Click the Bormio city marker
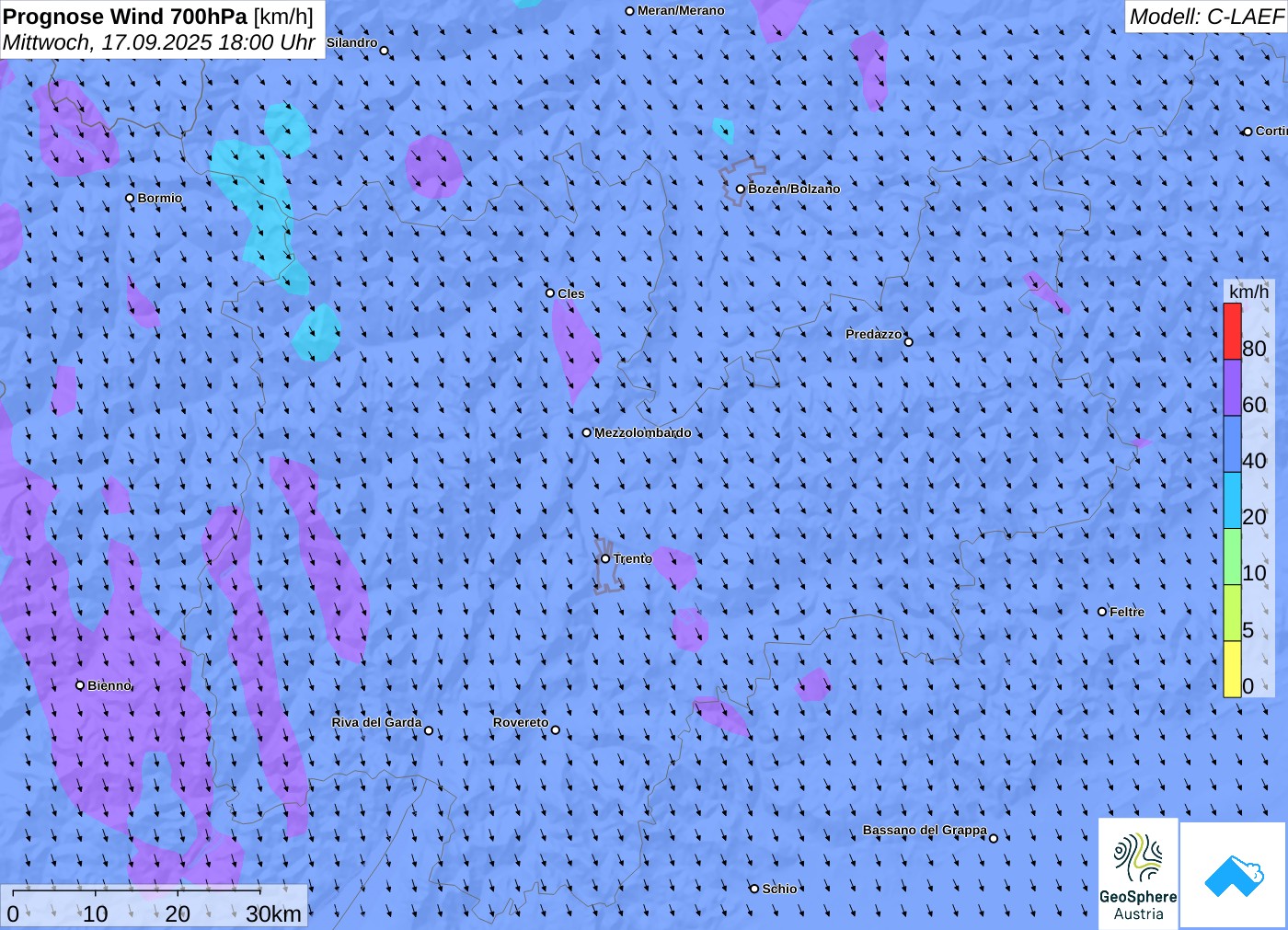 [x=130, y=198]
